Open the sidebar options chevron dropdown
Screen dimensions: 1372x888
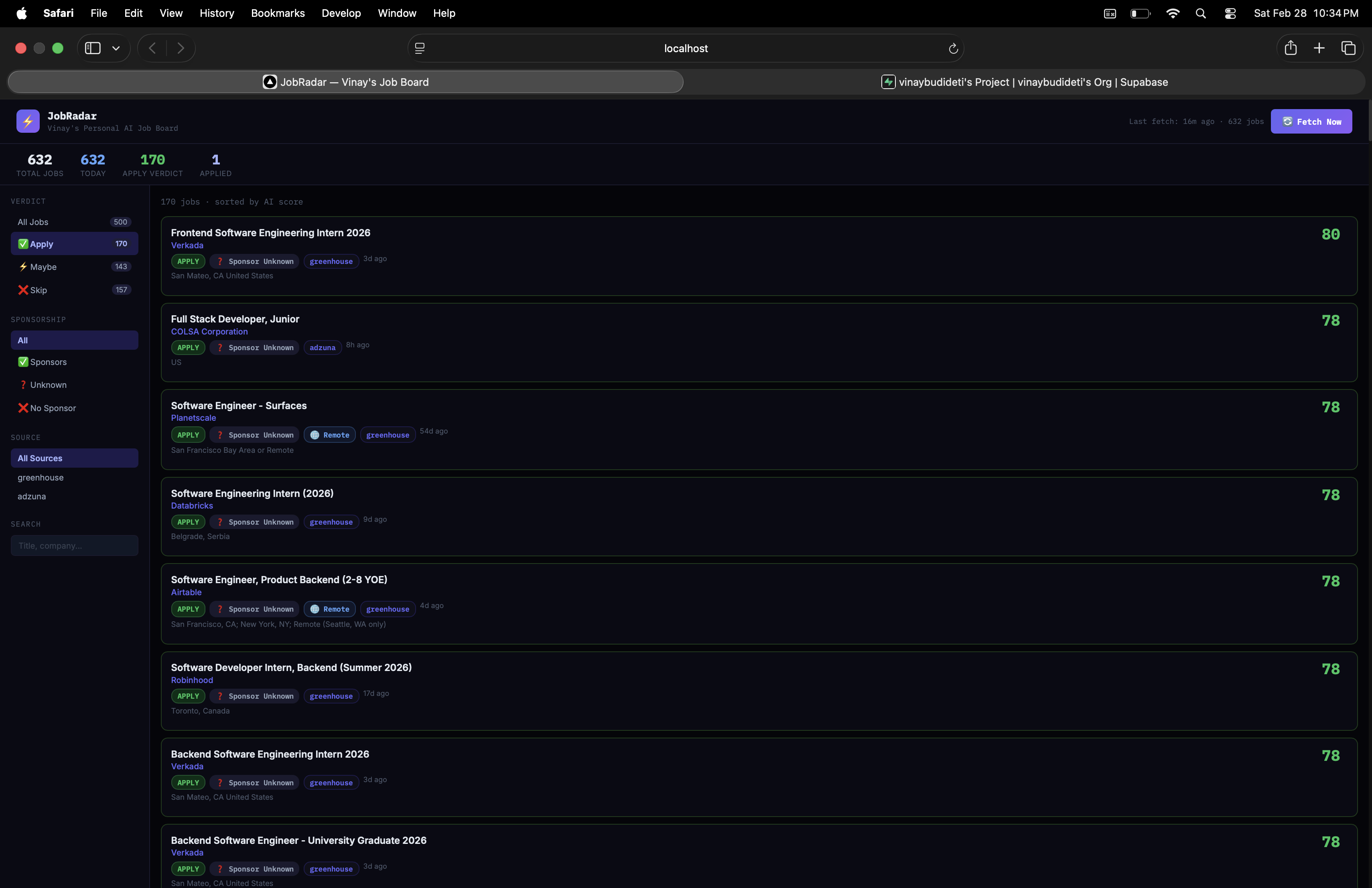click(116, 49)
